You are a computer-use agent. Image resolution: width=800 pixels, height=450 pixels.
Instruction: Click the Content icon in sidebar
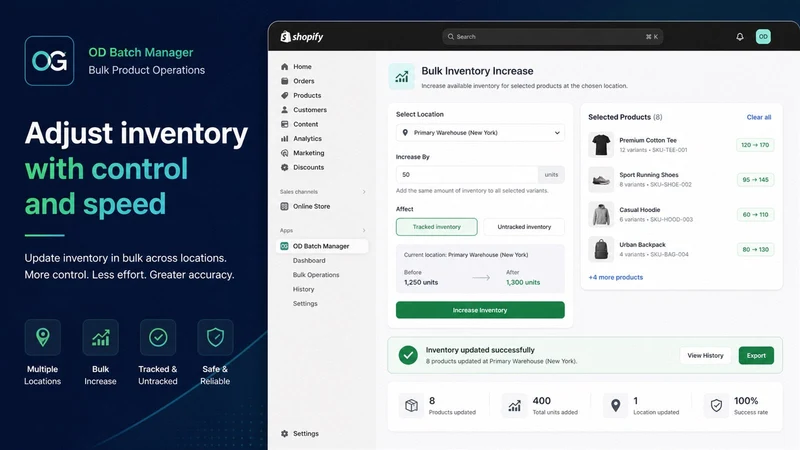tap(285, 124)
